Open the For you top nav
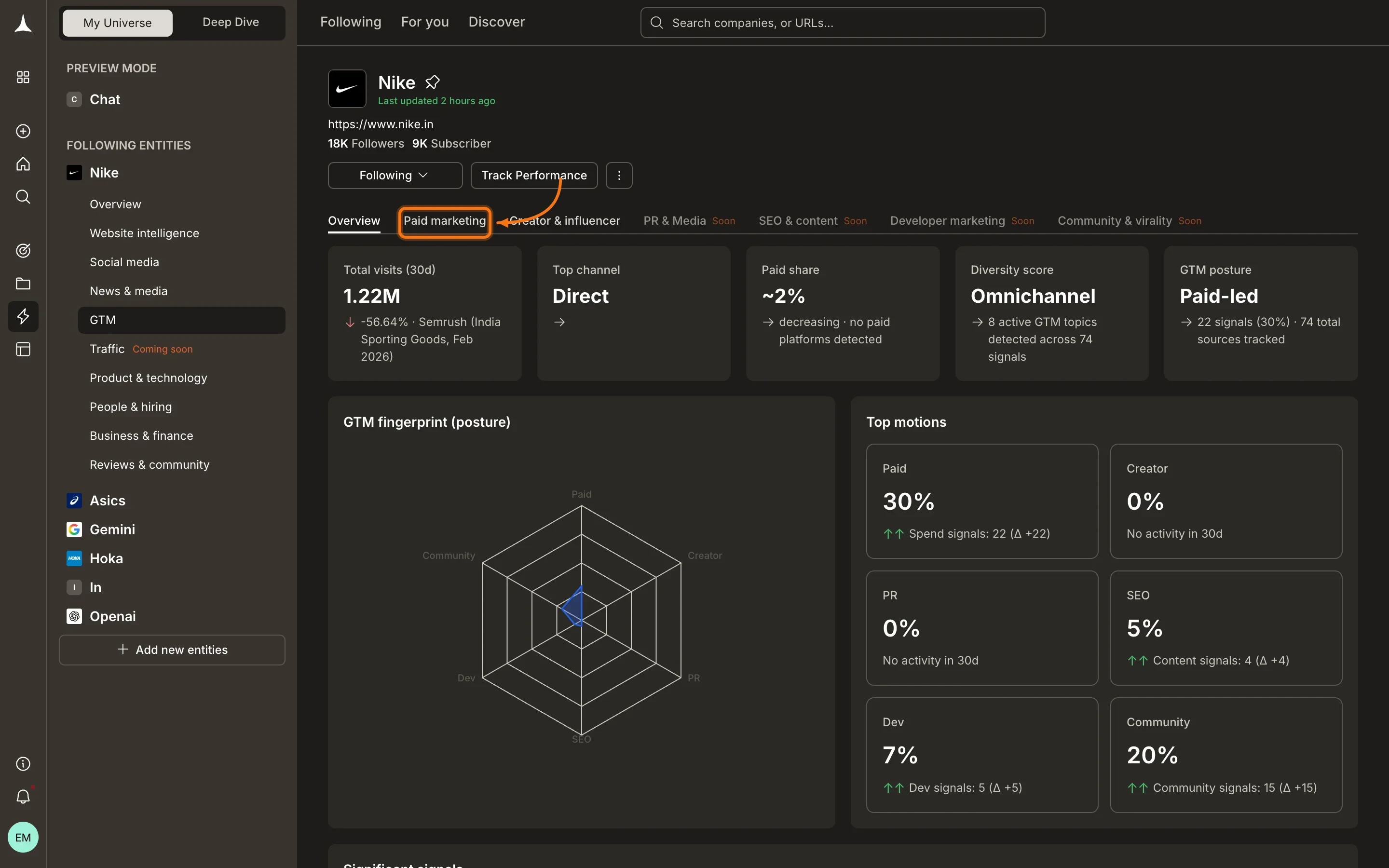Viewport: 1389px width, 868px height. click(425, 22)
